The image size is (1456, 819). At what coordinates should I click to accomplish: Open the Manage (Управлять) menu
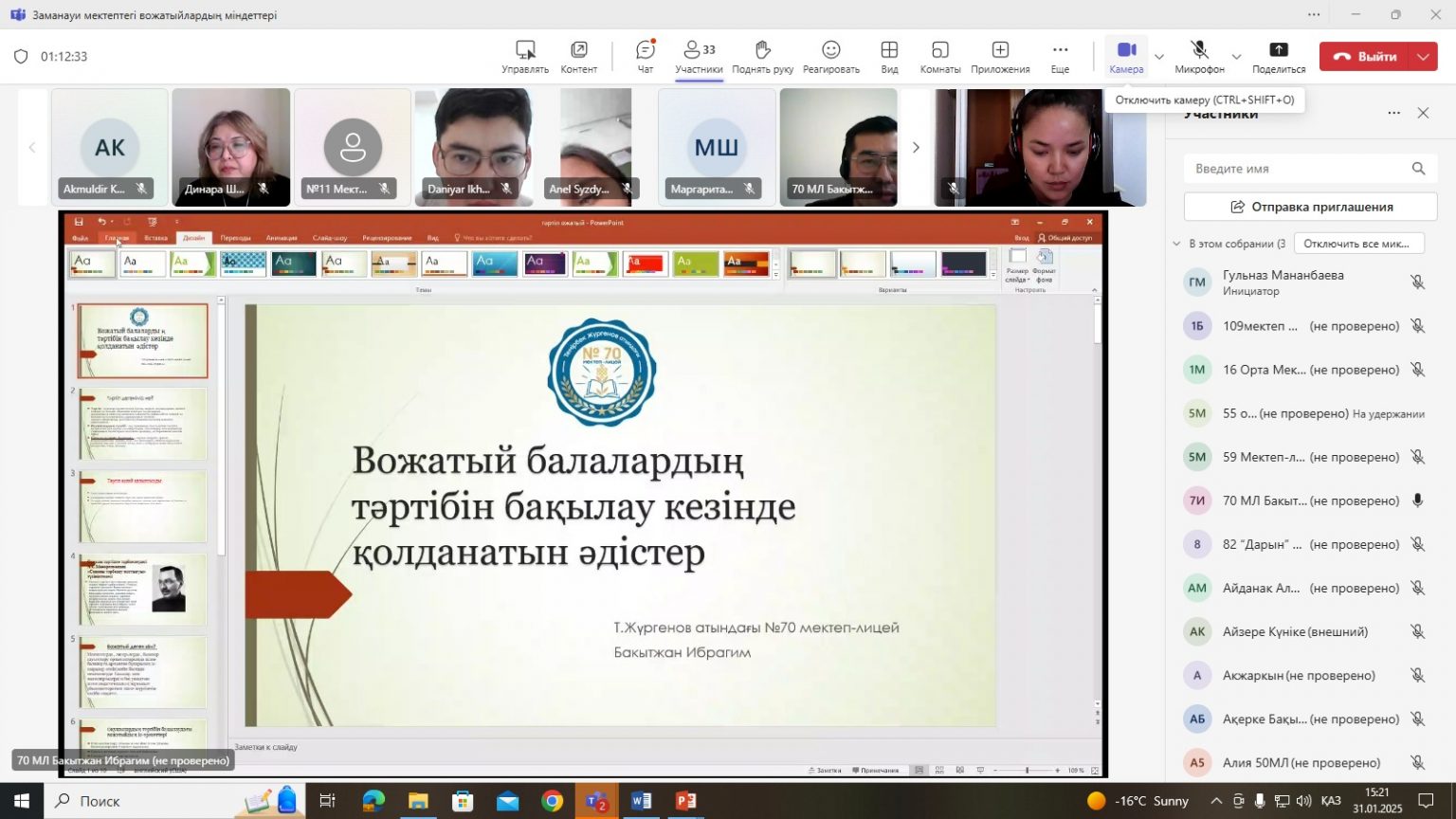[525, 56]
